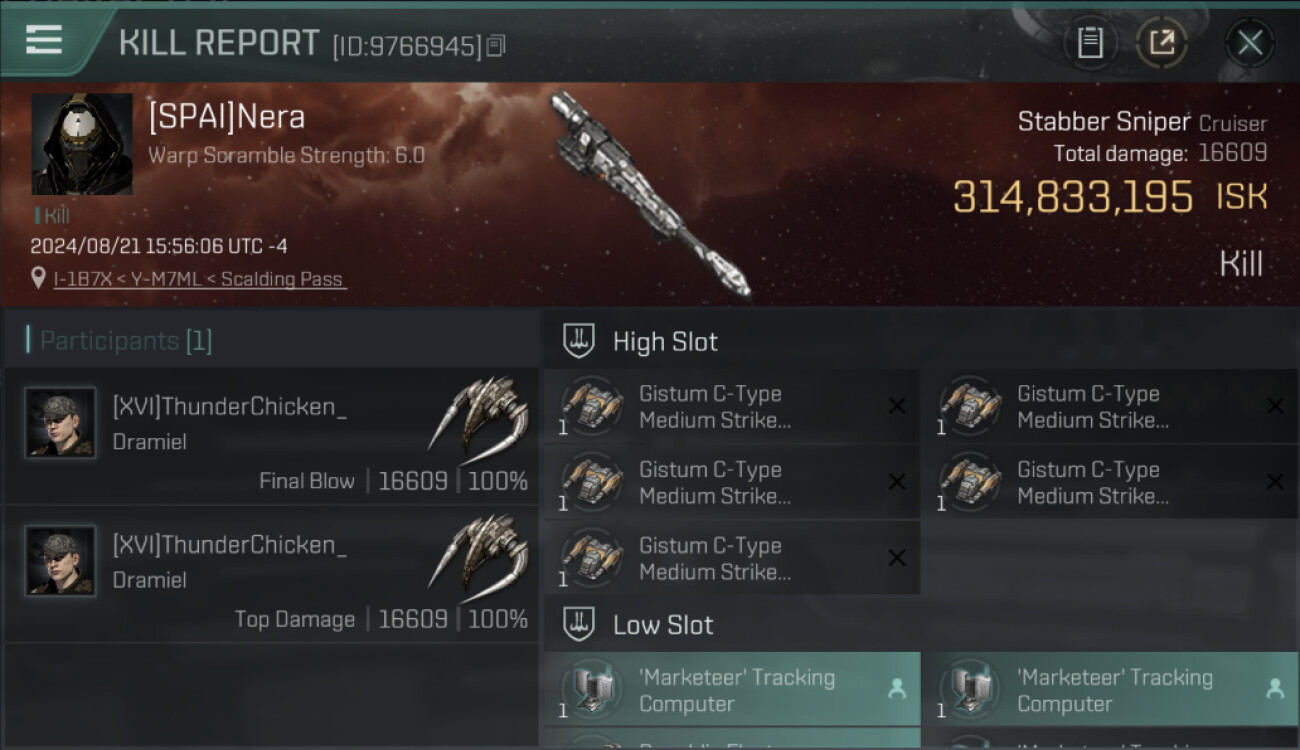Select the Participants [1] header
The height and width of the screenshot is (750, 1300).
click(x=126, y=341)
